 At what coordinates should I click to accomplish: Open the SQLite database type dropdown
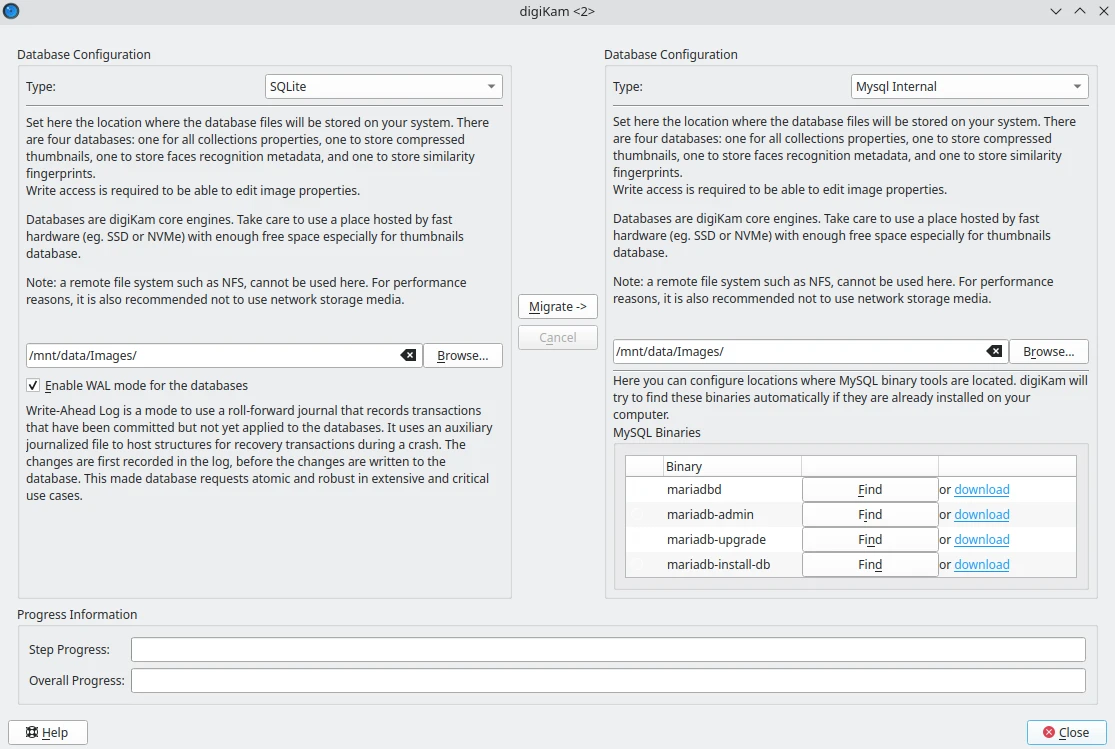pos(383,87)
